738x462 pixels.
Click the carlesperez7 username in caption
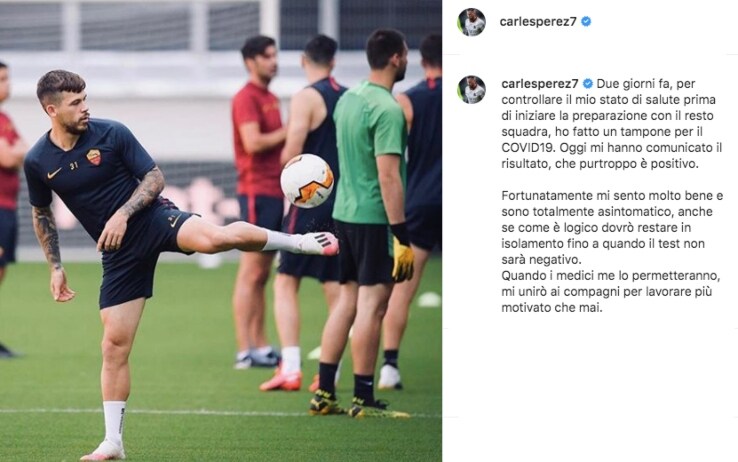coord(540,84)
